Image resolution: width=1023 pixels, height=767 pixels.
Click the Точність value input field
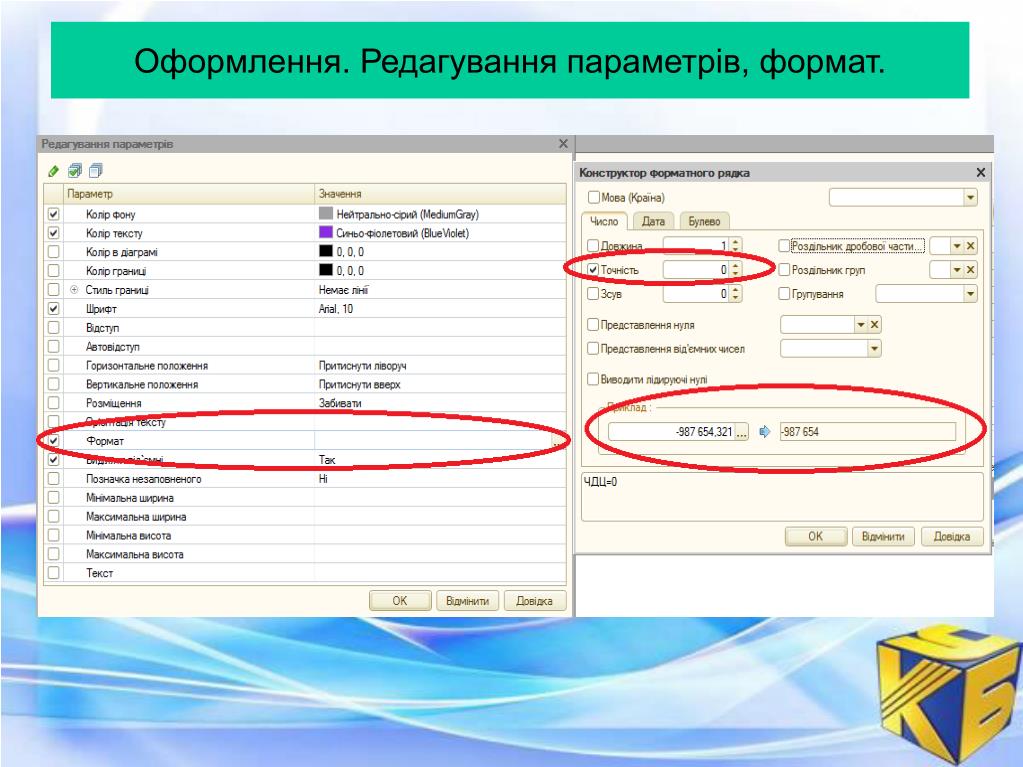[696, 270]
